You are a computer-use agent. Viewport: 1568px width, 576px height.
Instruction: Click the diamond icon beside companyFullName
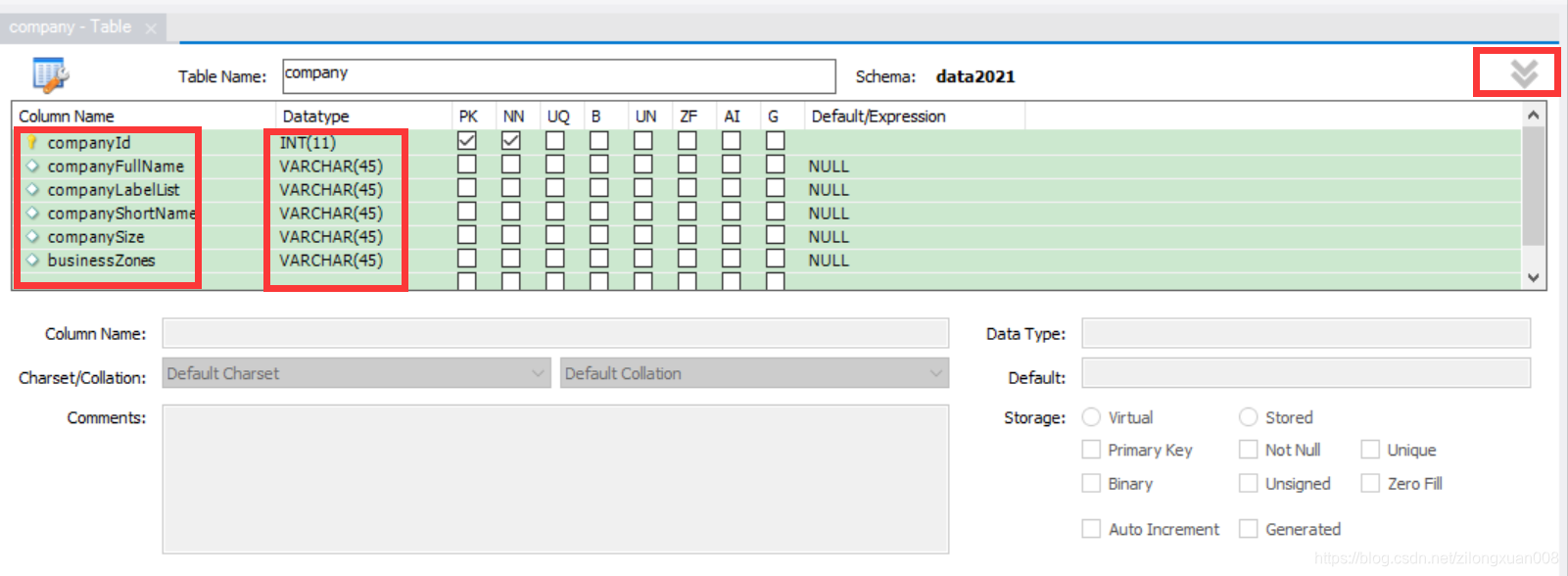tap(32, 166)
